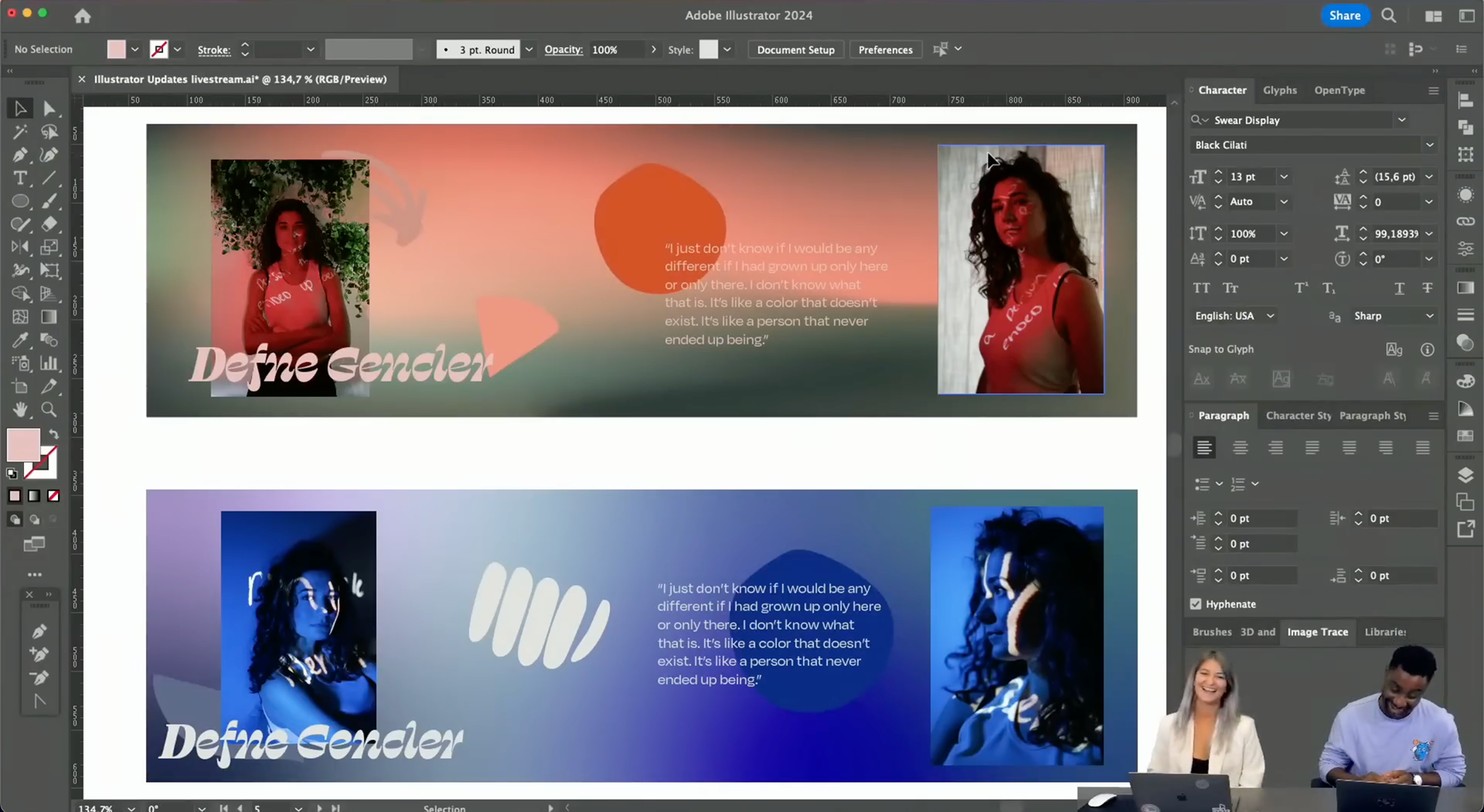This screenshot has width=1484, height=812.
Task: Pick the Eraser tool
Action: 49,224
